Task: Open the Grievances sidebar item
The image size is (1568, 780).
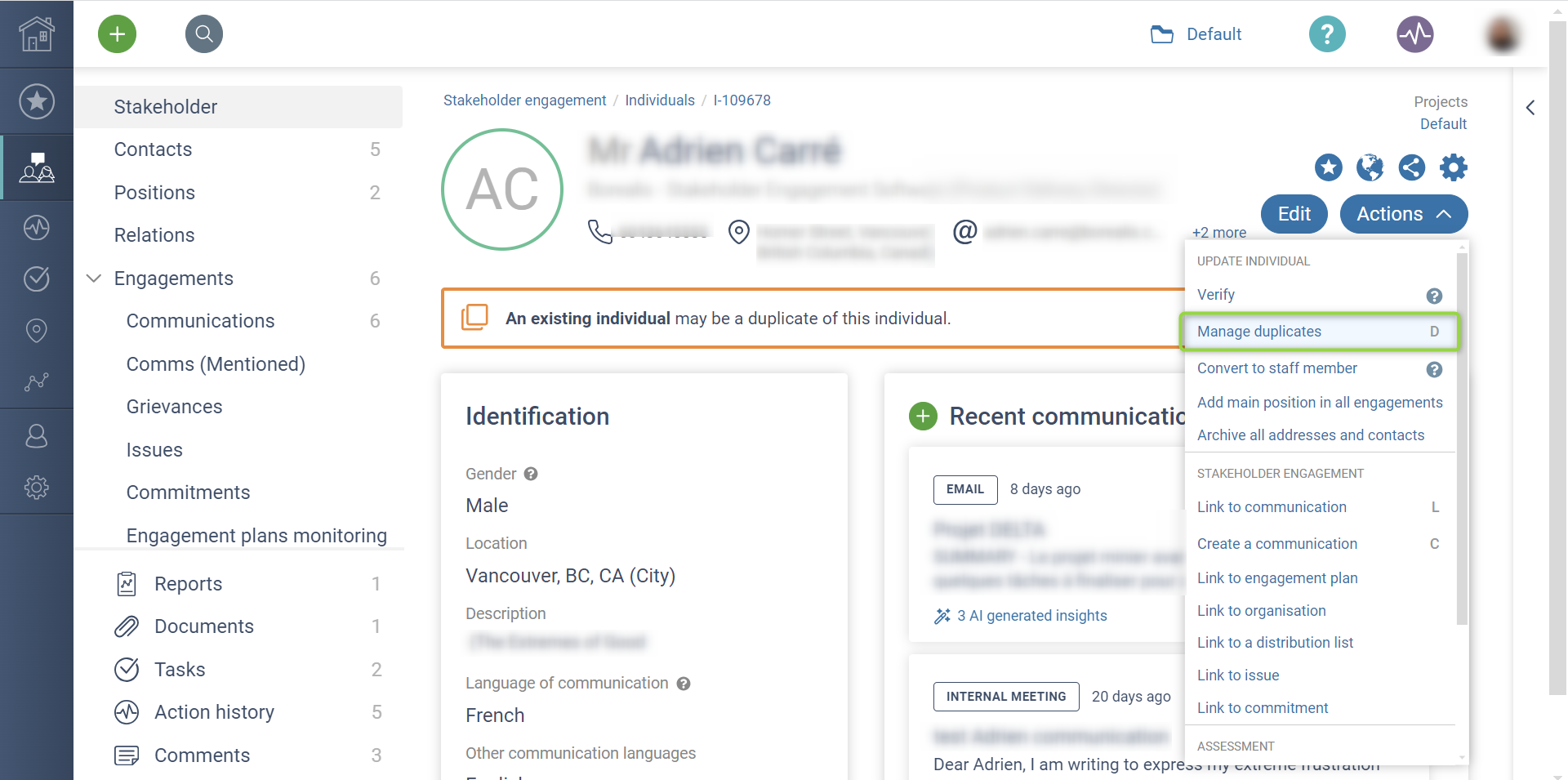Action: (x=174, y=407)
